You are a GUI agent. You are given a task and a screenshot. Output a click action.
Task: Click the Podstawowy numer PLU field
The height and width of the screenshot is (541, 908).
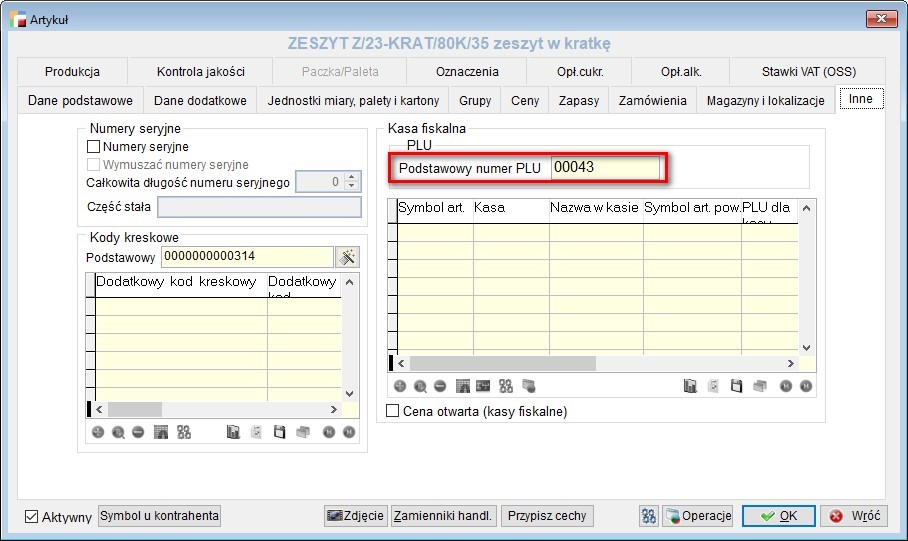coord(605,167)
